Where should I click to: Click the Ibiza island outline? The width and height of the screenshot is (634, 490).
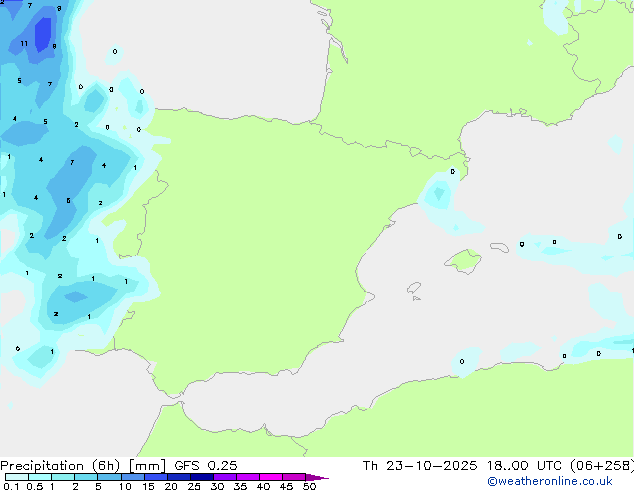click(x=414, y=288)
